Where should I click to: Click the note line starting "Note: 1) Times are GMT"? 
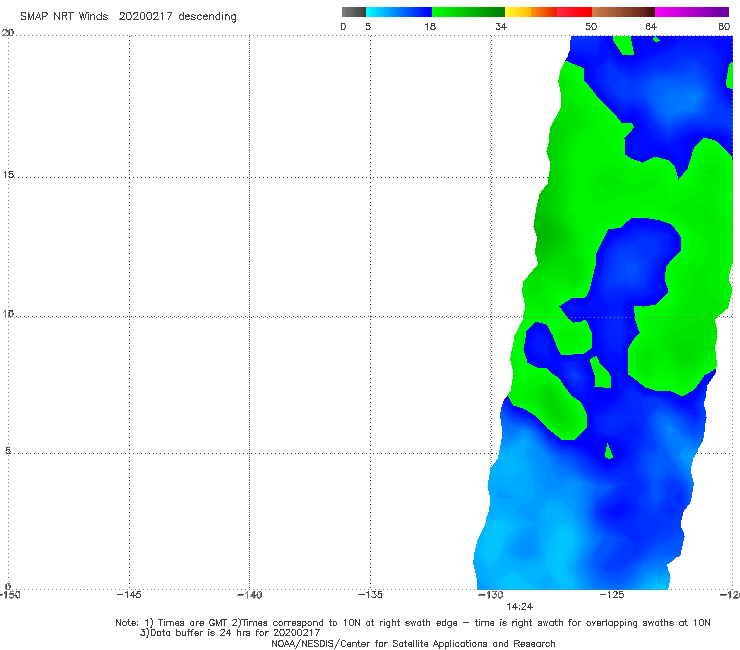click(412, 623)
